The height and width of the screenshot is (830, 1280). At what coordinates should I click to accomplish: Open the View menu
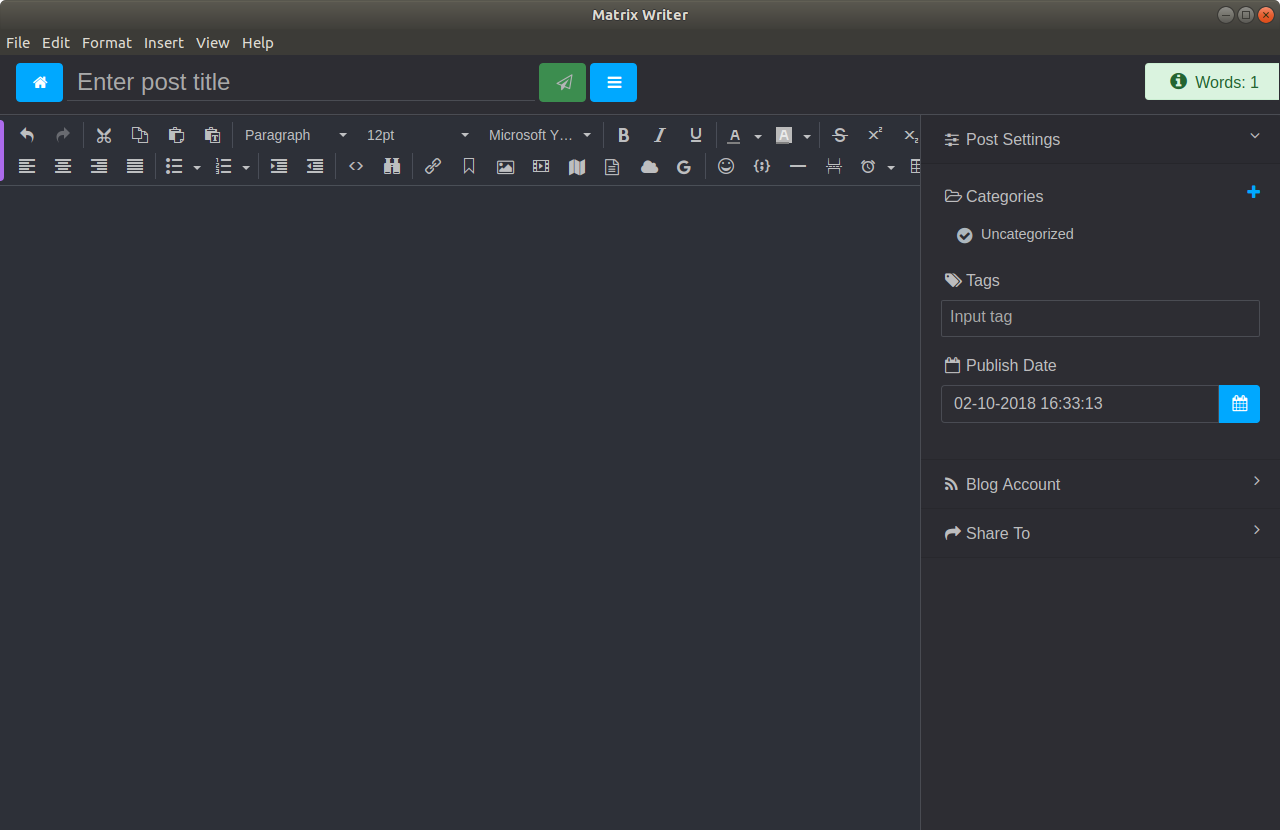coord(213,43)
